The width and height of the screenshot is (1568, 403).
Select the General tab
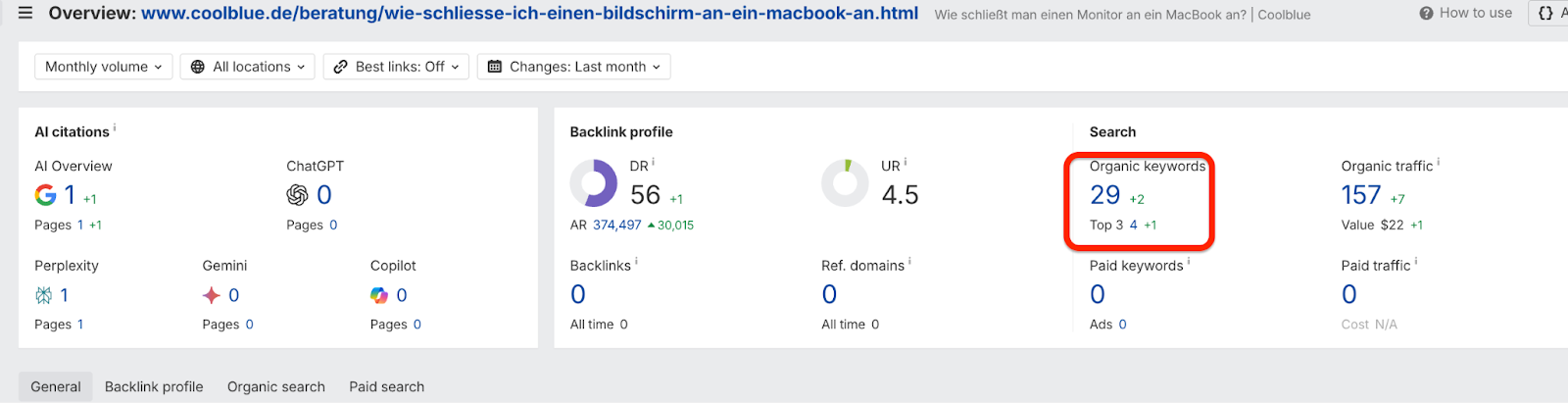tap(56, 386)
